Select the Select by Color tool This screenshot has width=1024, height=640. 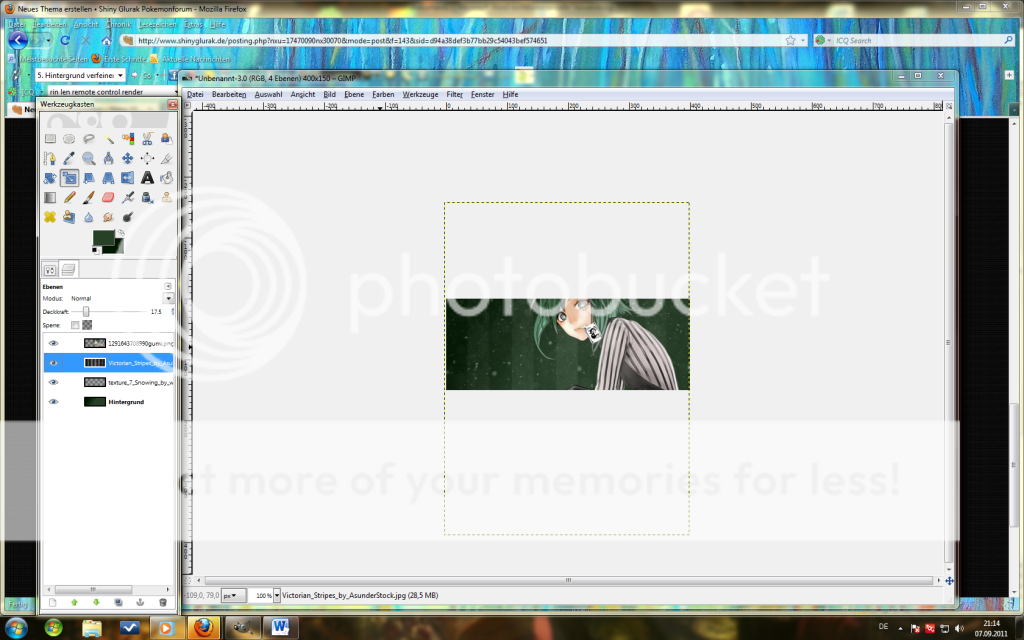128,138
